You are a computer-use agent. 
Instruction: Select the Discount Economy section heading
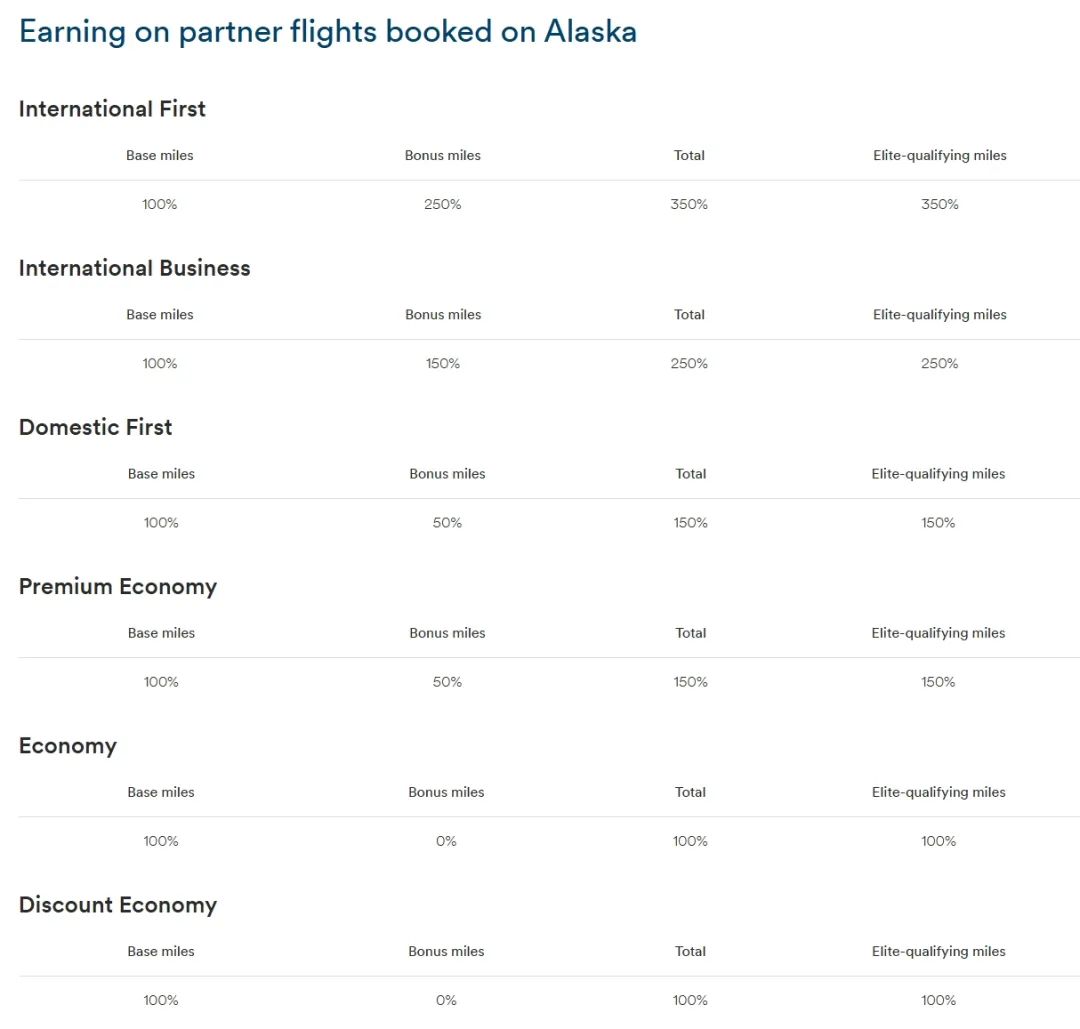(x=117, y=905)
